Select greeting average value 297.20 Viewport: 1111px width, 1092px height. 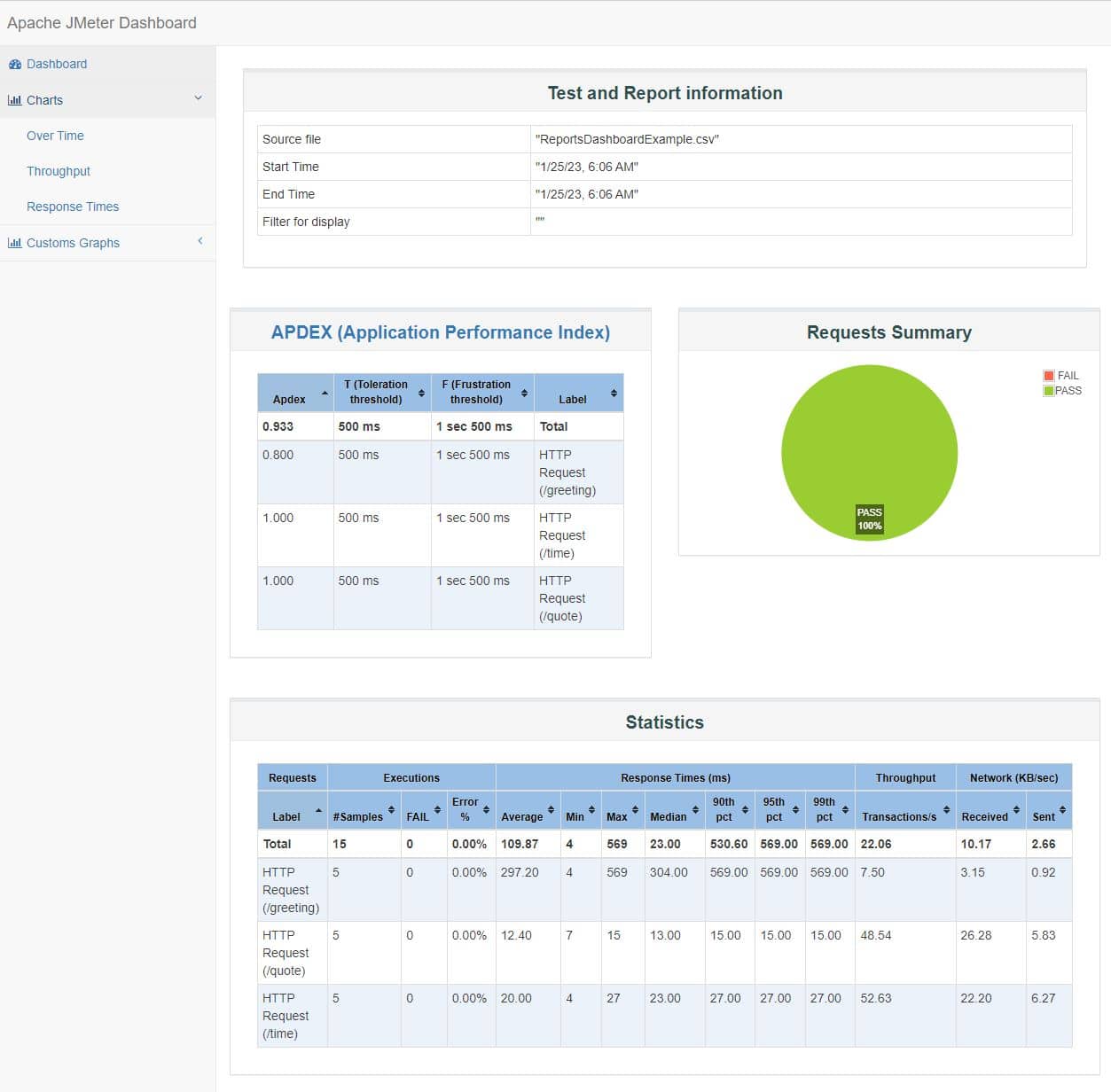point(520,872)
